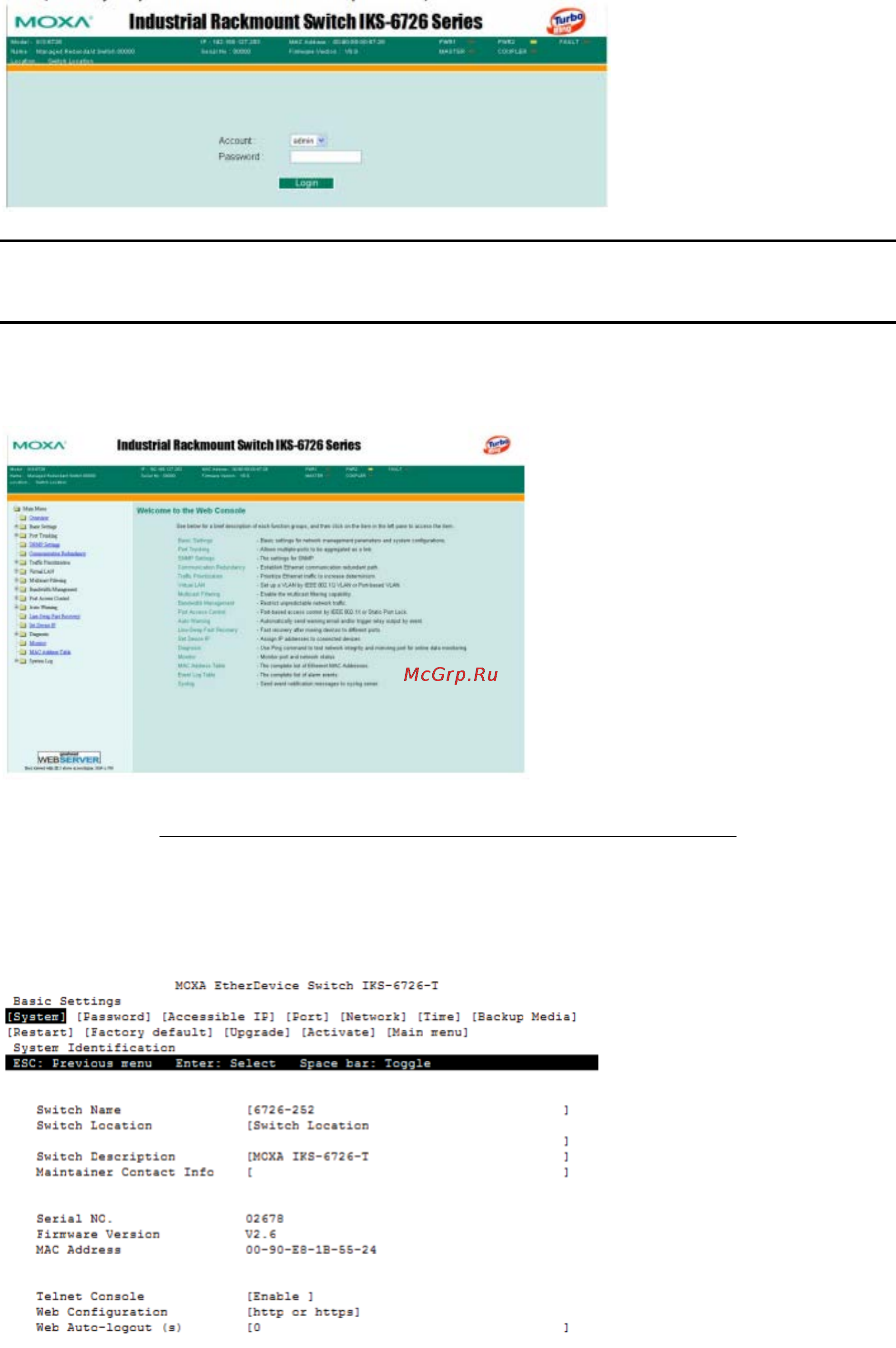Expand the Basic Settings tree node

coord(17,527)
